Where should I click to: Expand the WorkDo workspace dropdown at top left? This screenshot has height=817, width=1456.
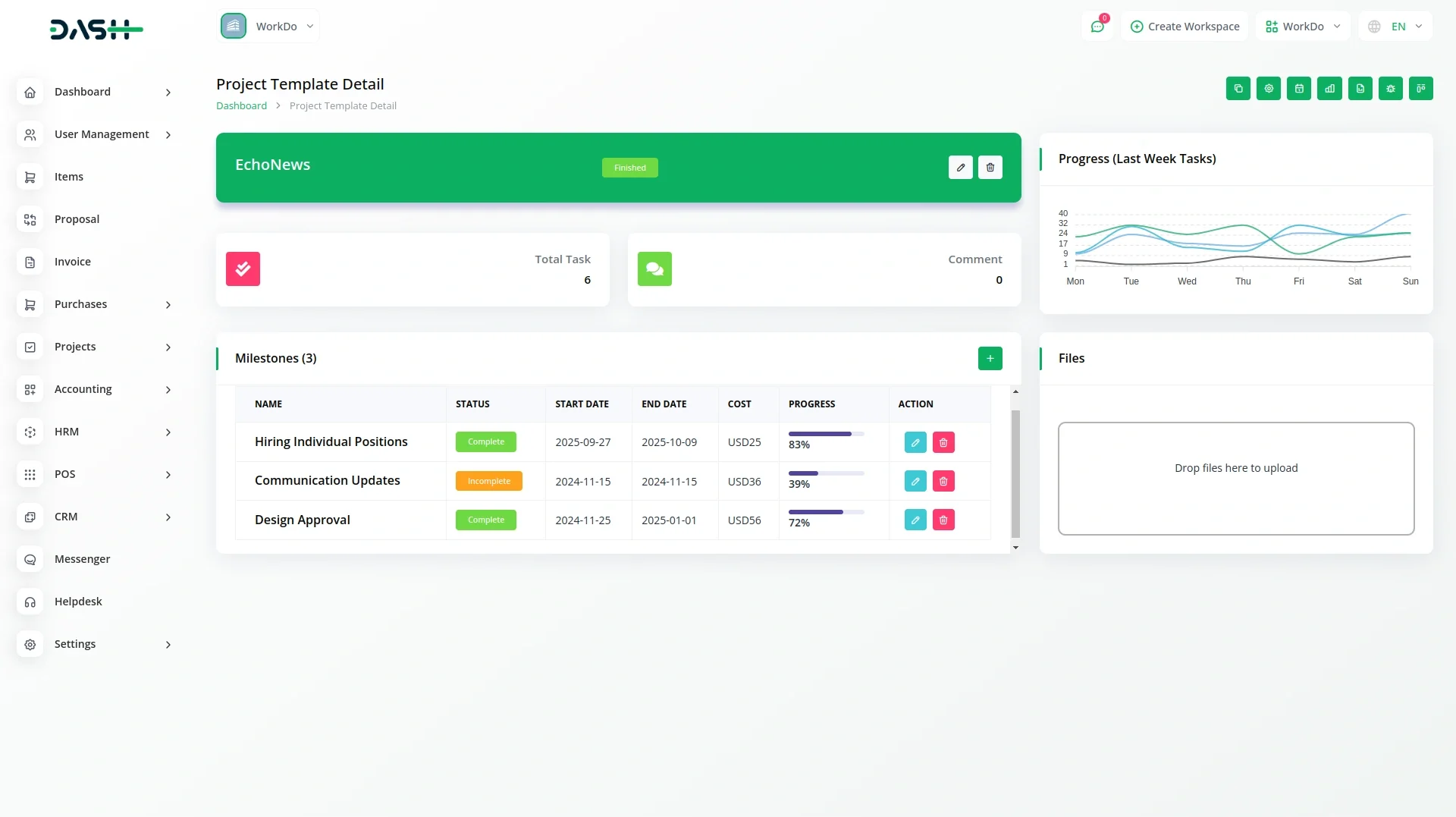click(268, 27)
